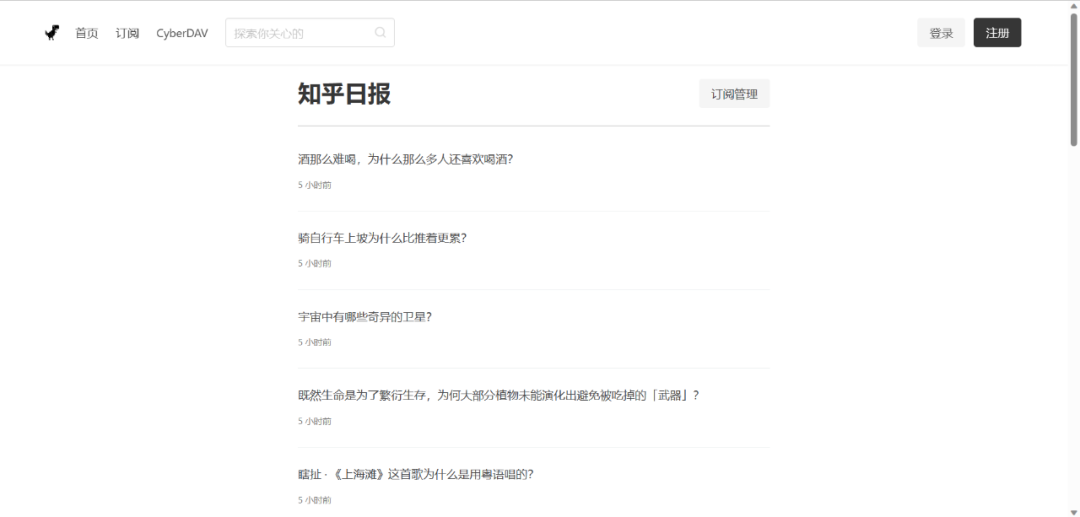Image resolution: width=1080 pixels, height=517 pixels.
Task: Click the dinosaur logo icon
Action: [52, 32]
